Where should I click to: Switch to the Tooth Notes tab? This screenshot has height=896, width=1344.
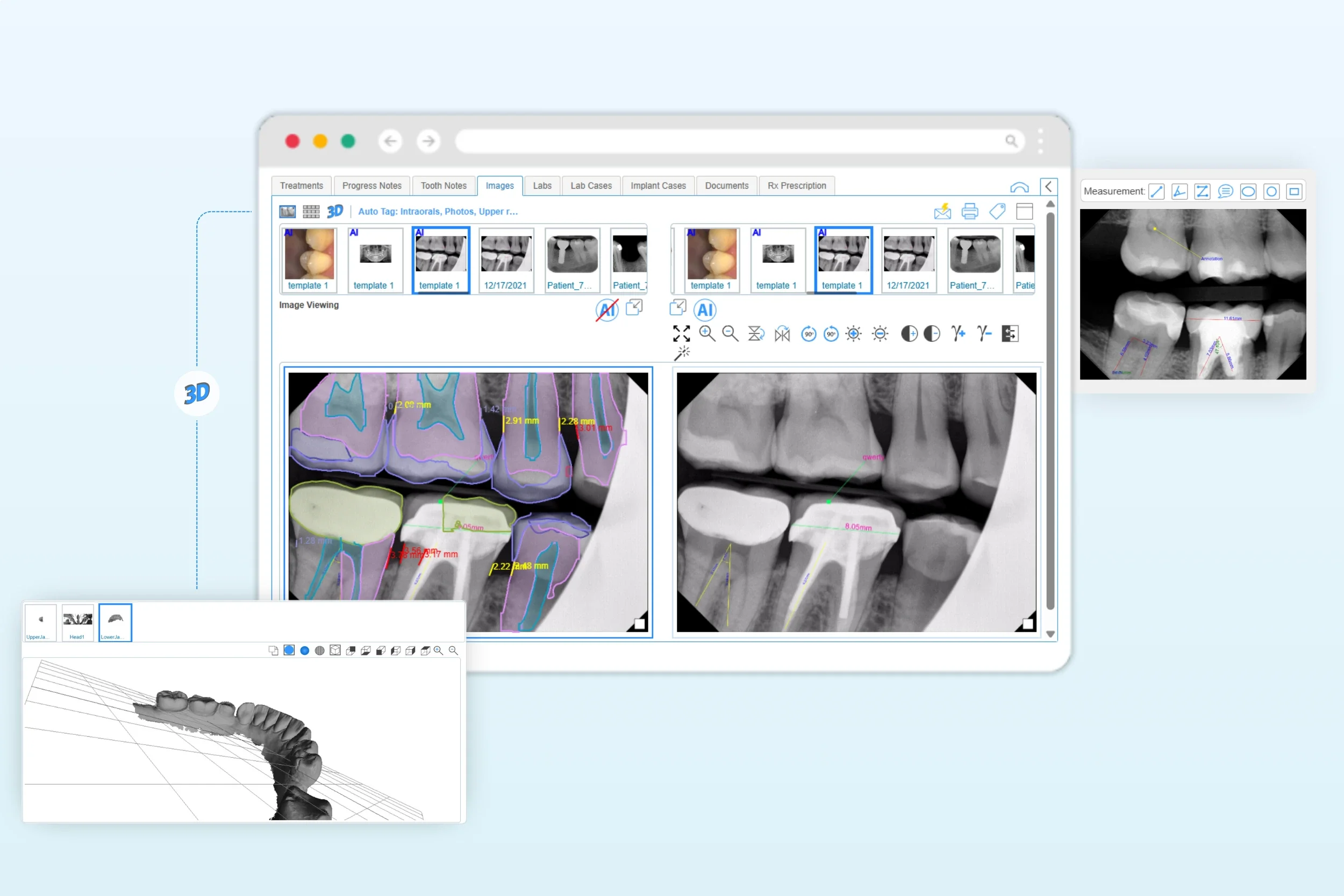pos(444,186)
